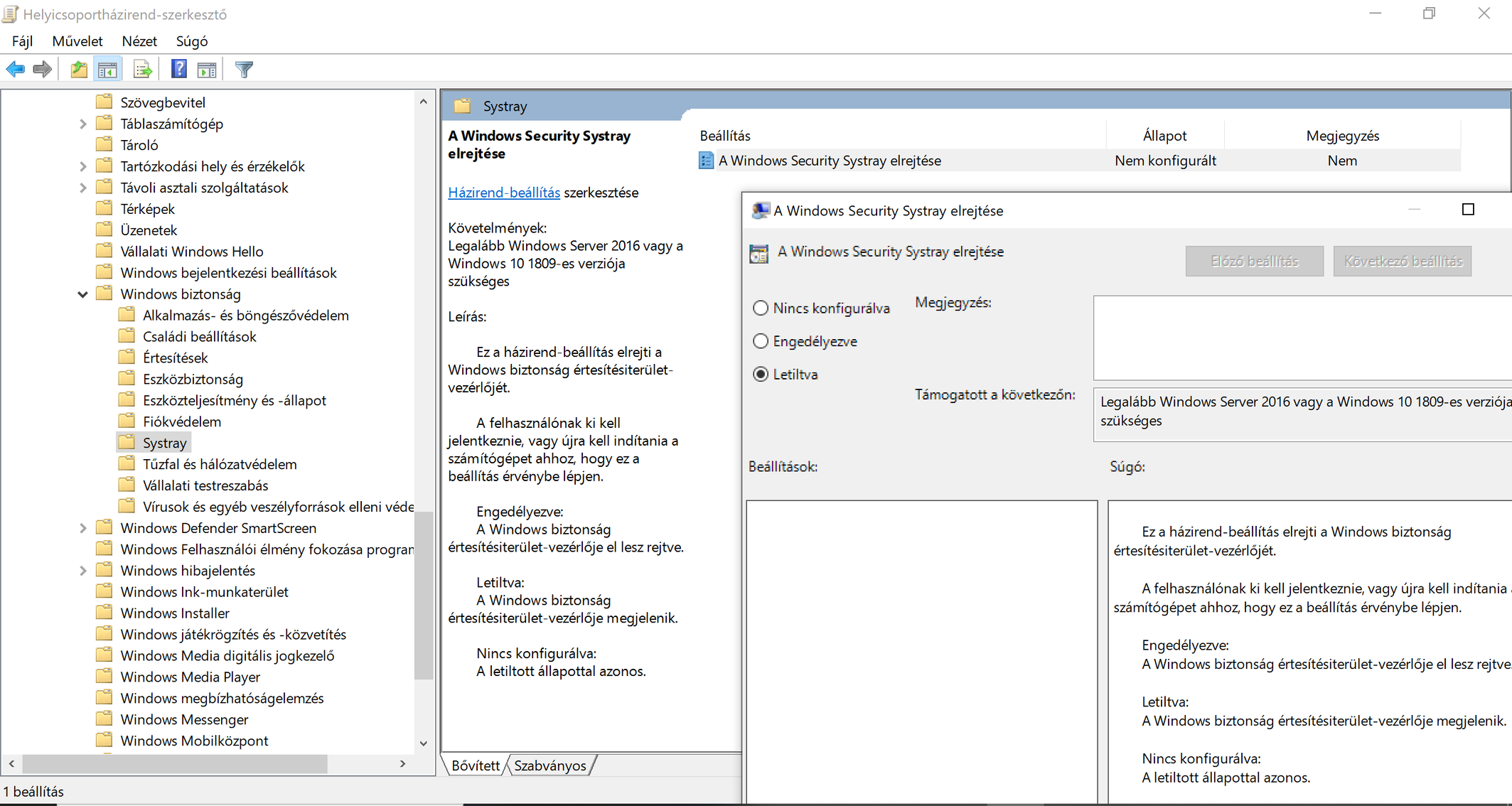Select Eszközteljesítmény és -állapot tree item
This screenshot has width=1512, height=806.
234,400
